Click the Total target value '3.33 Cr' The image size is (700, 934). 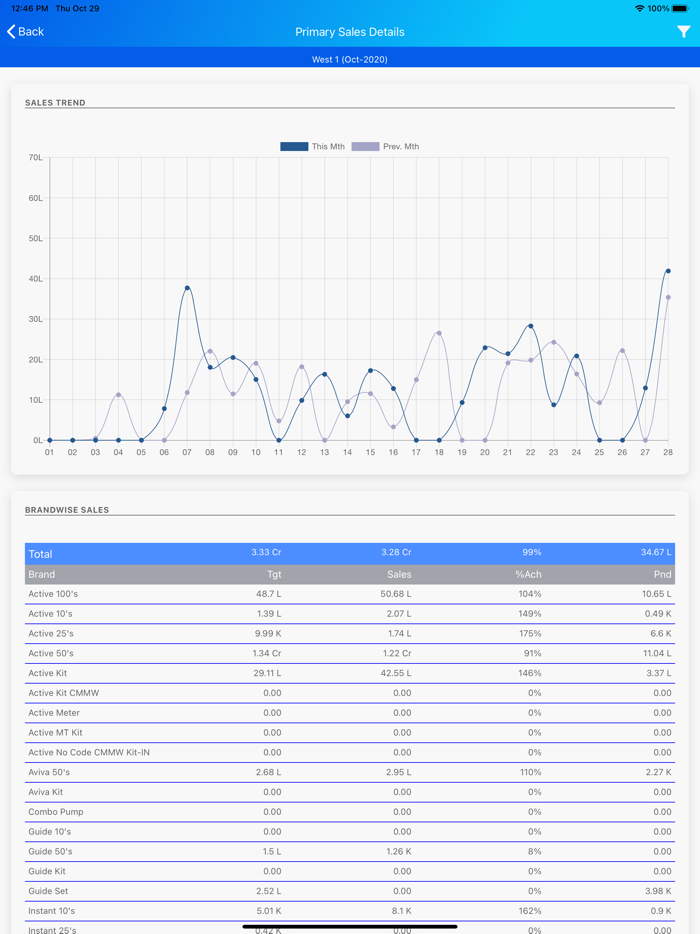[x=266, y=552]
